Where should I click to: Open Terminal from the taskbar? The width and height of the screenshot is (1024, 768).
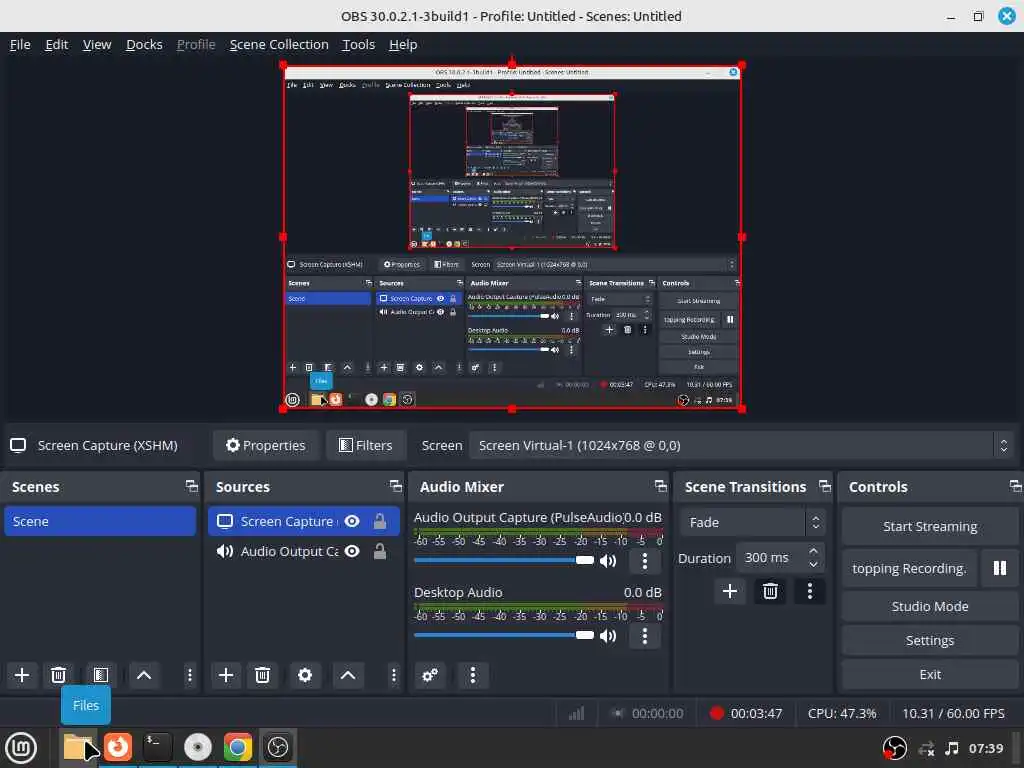click(x=158, y=748)
